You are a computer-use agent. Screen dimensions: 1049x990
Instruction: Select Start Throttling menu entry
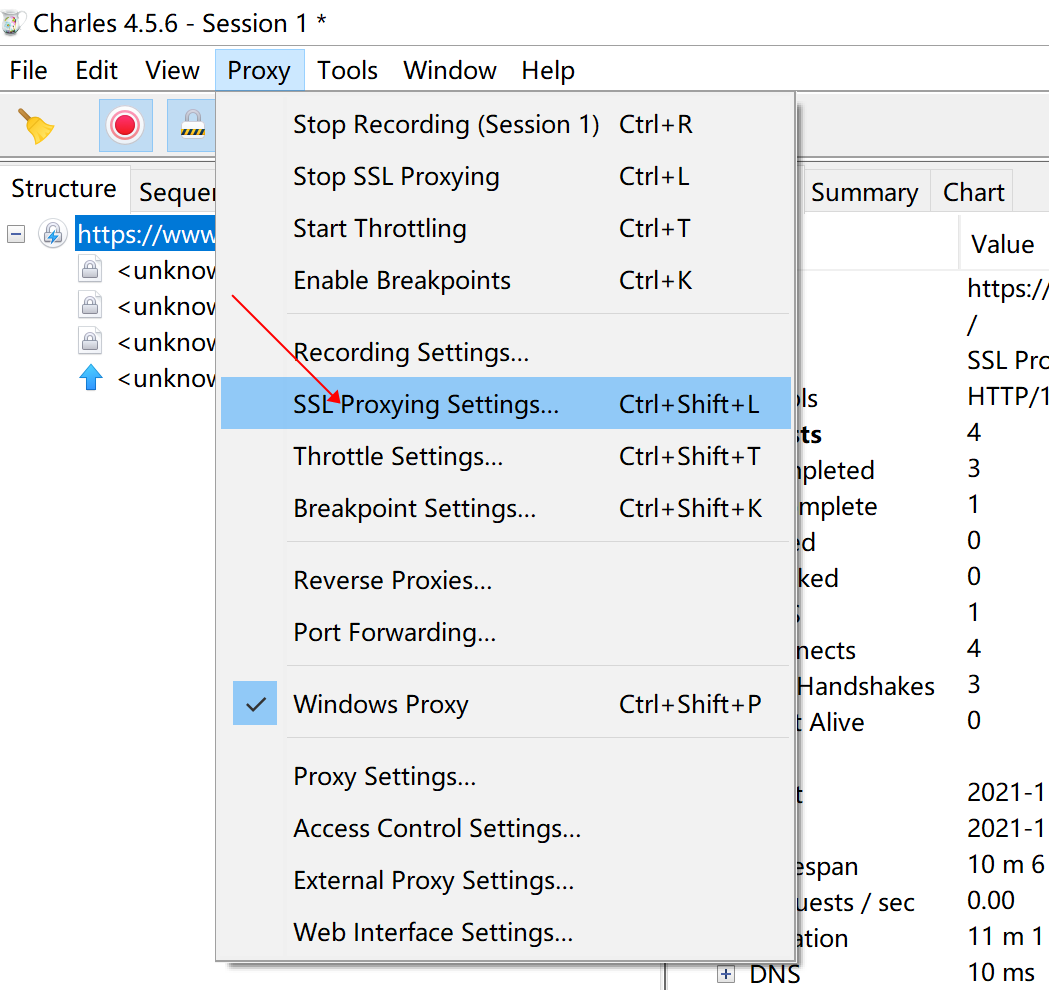[379, 228]
